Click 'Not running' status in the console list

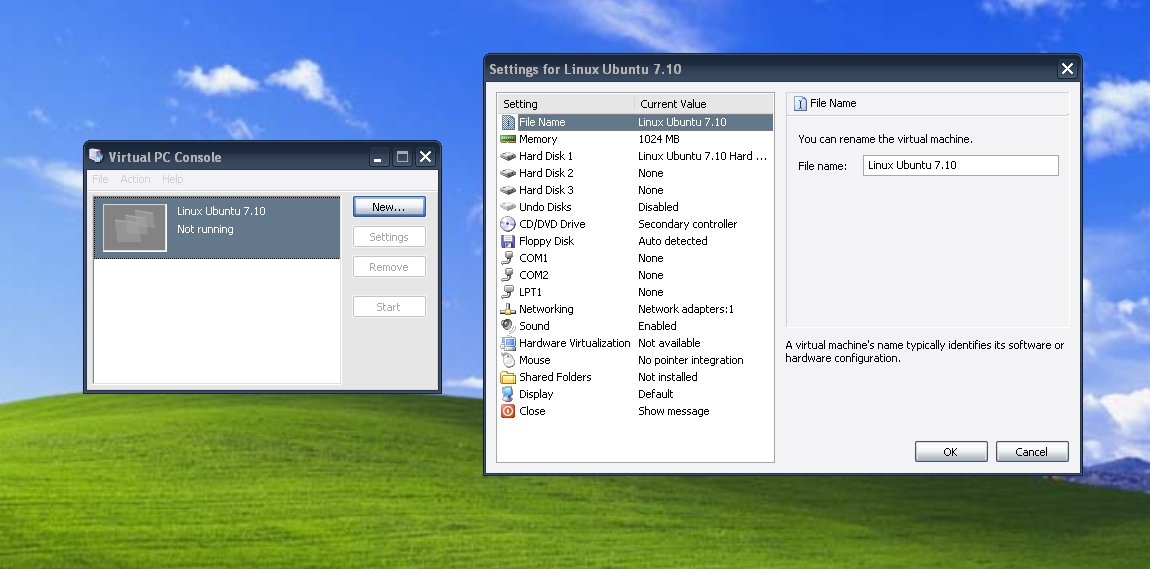(x=205, y=229)
